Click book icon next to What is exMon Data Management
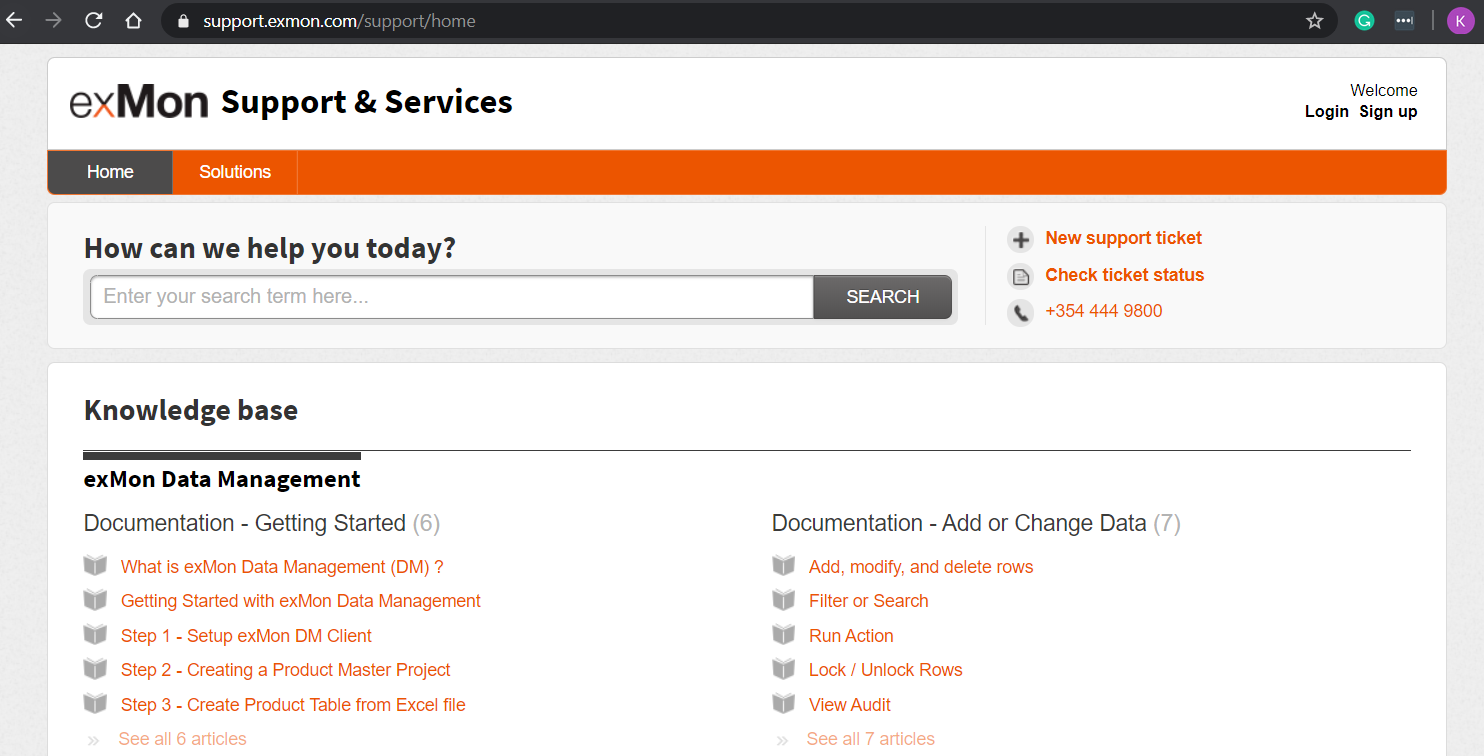This screenshot has height=756, width=1484. (x=95, y=566)
